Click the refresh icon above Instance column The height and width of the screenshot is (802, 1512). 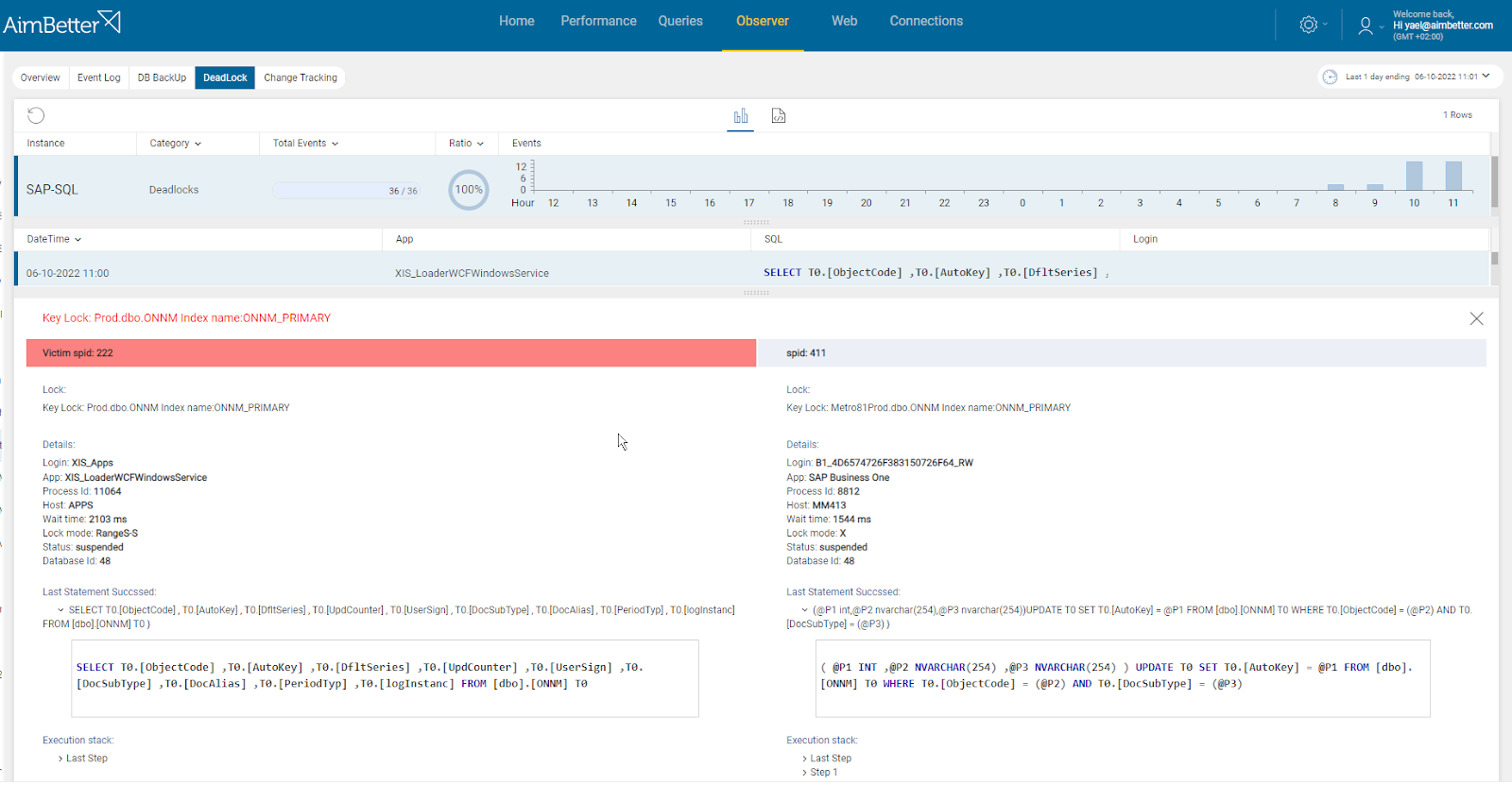point(36,115)
